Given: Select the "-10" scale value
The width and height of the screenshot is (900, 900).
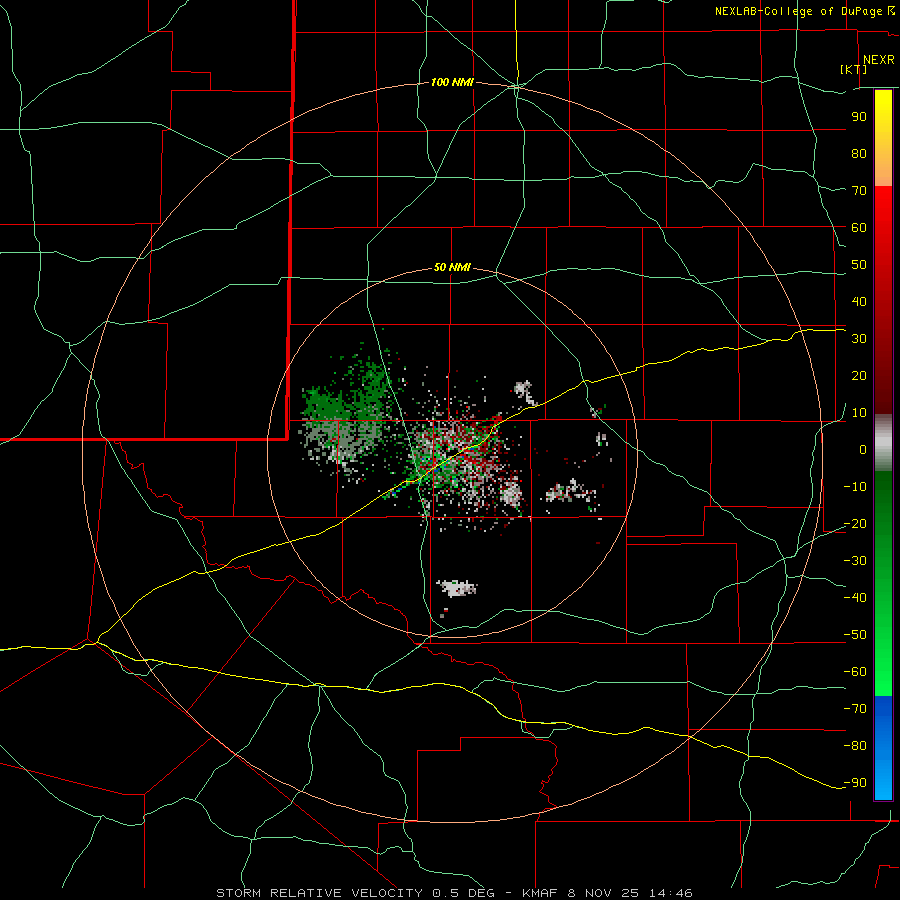Looking at the screenshot, I should click(x=855, y=487).
